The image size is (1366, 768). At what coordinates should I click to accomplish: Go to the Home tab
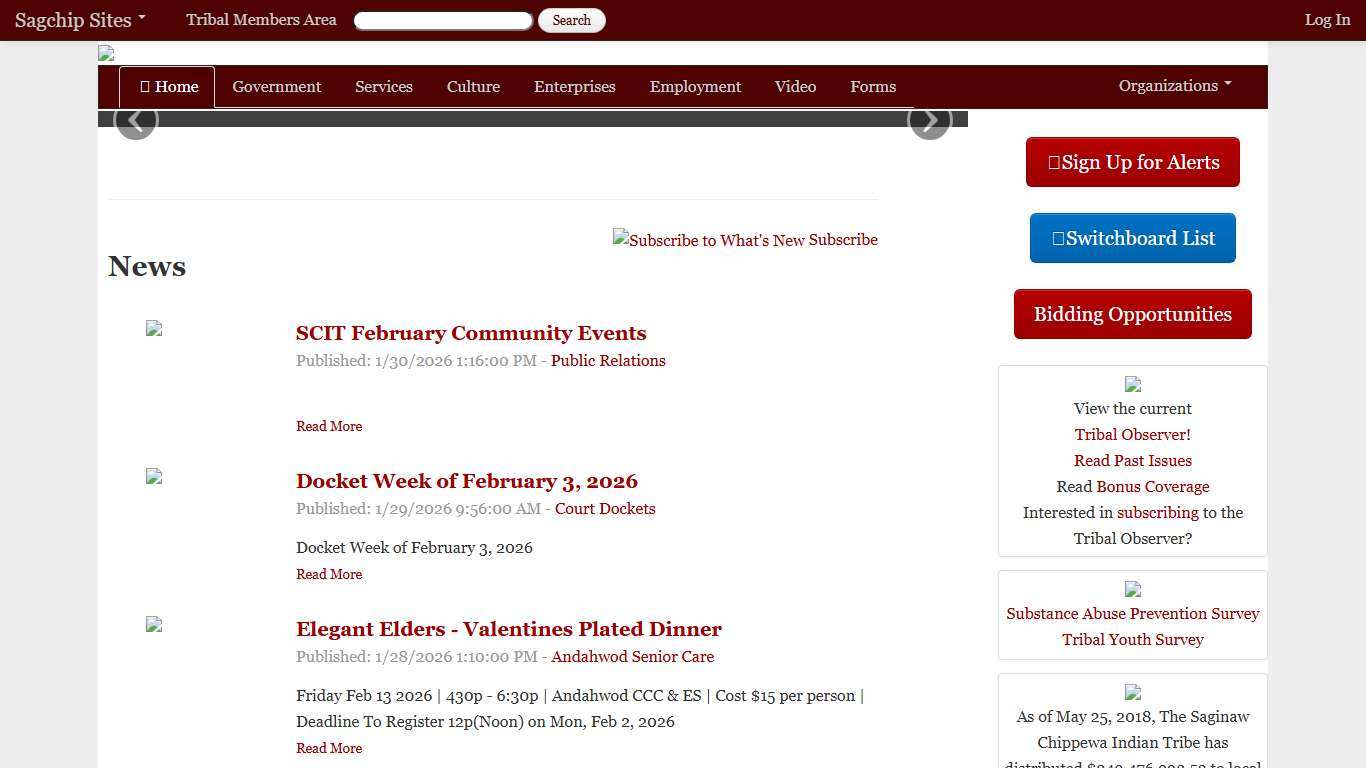(167, 87)
